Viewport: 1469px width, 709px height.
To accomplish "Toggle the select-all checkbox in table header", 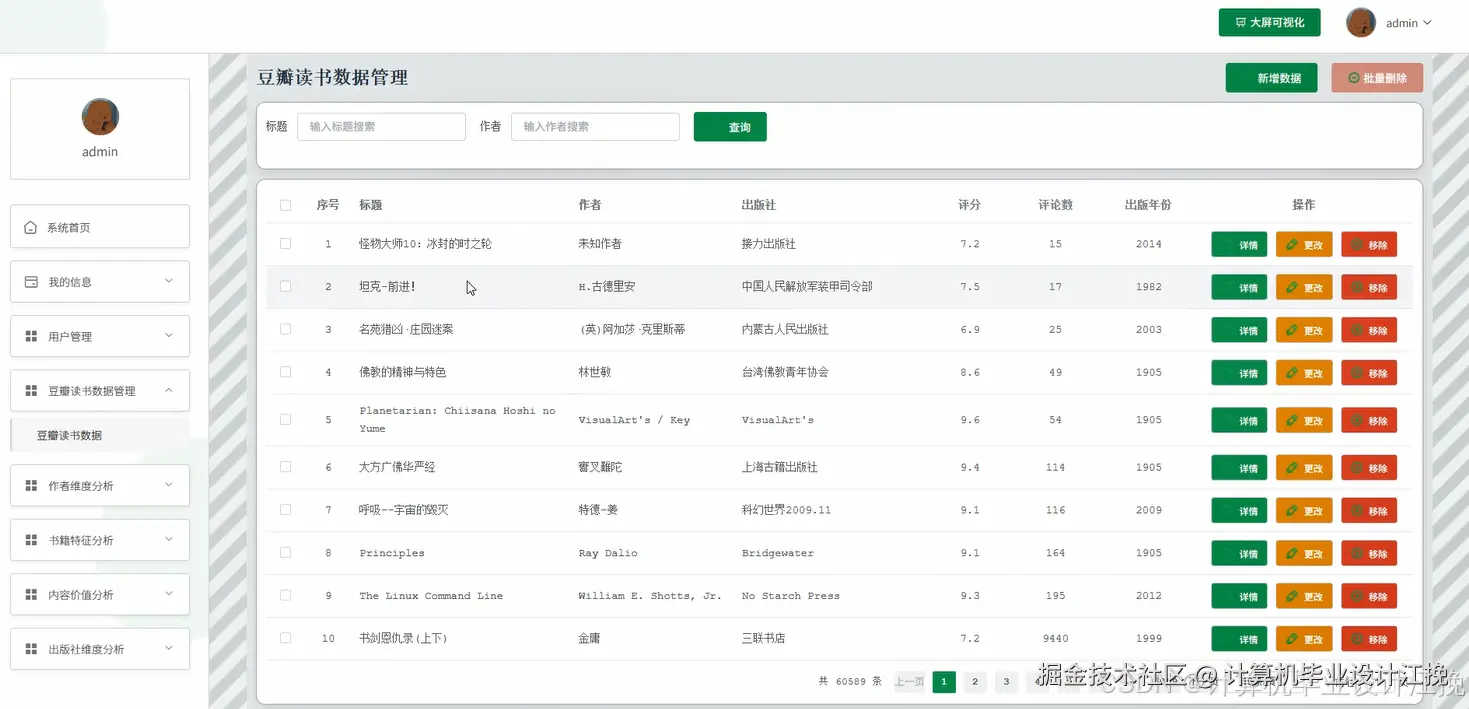I will tap(285, 205).
